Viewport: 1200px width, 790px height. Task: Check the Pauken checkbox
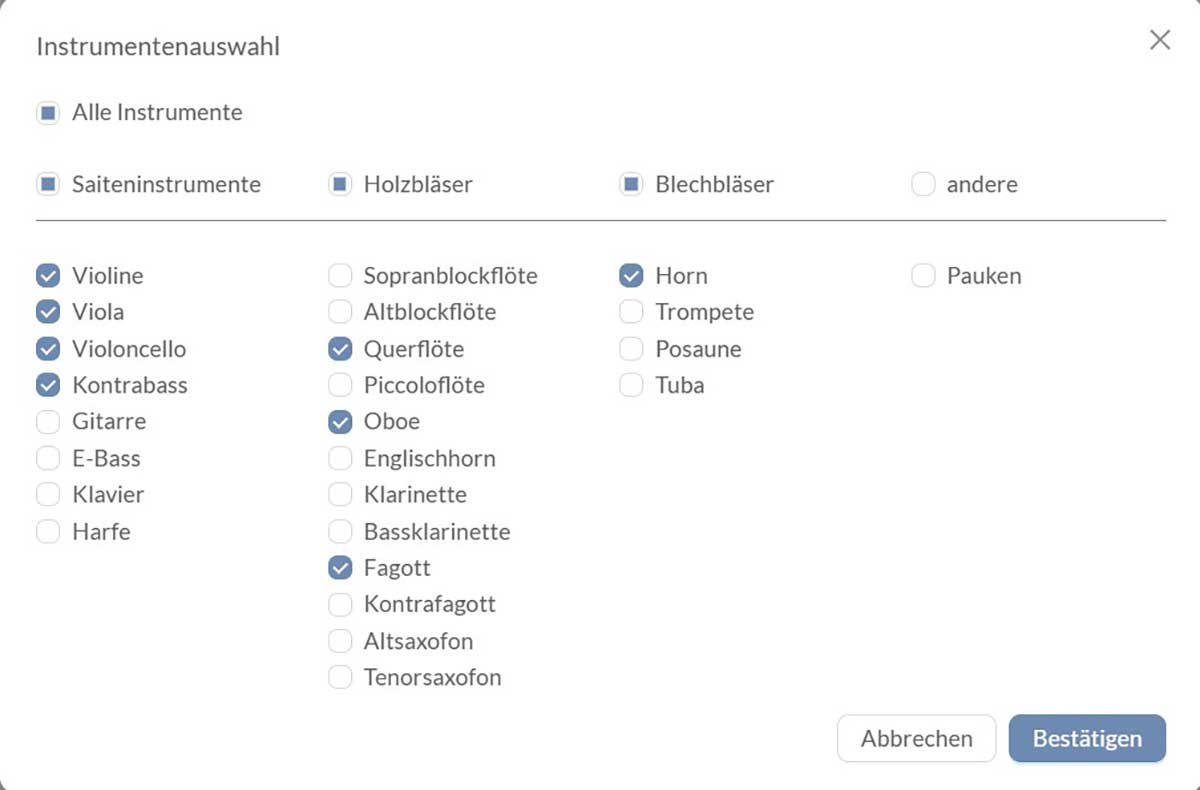click(923, 276)
